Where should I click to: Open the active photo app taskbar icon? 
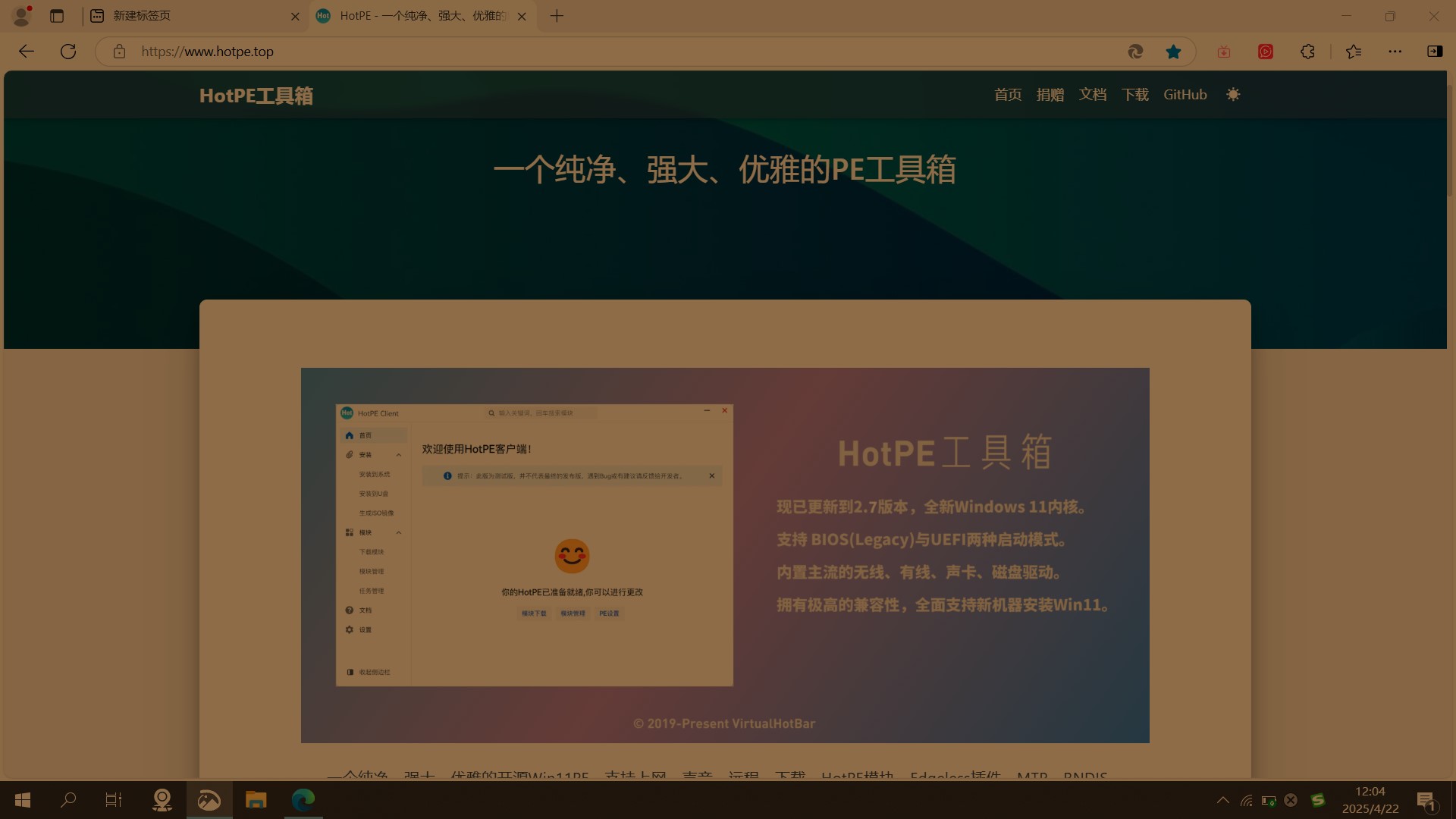point(209,800)
